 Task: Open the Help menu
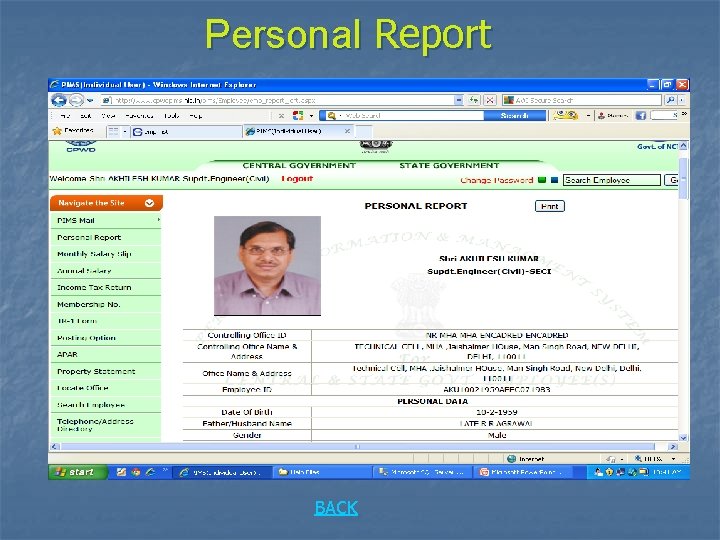[x=196, y=116]
